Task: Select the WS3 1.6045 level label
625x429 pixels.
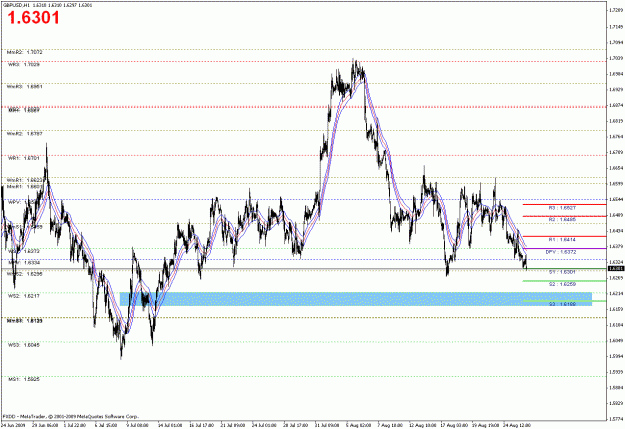Action: [24, 345]
